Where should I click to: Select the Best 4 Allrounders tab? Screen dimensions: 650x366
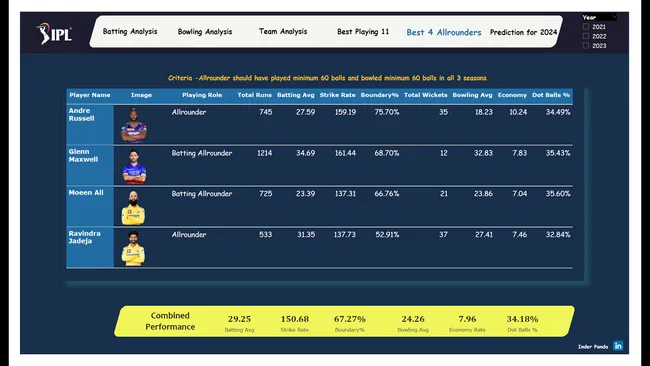444,32
